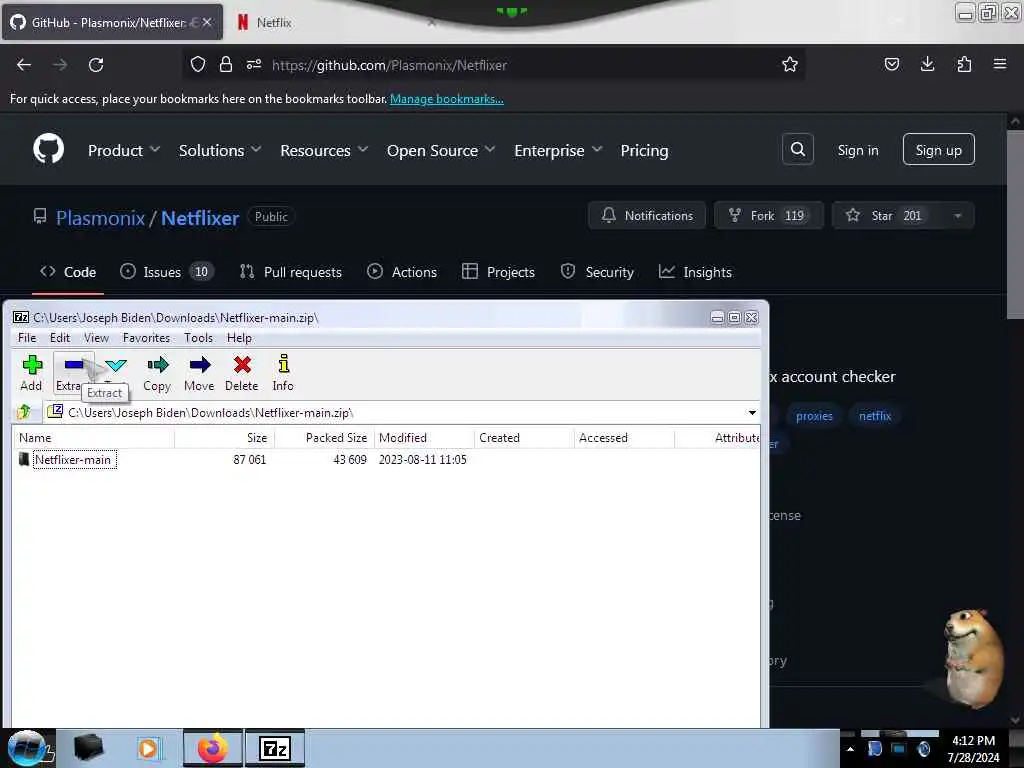Switch to the Actions tab
1024x768 pixels.
tap(402, 272)
